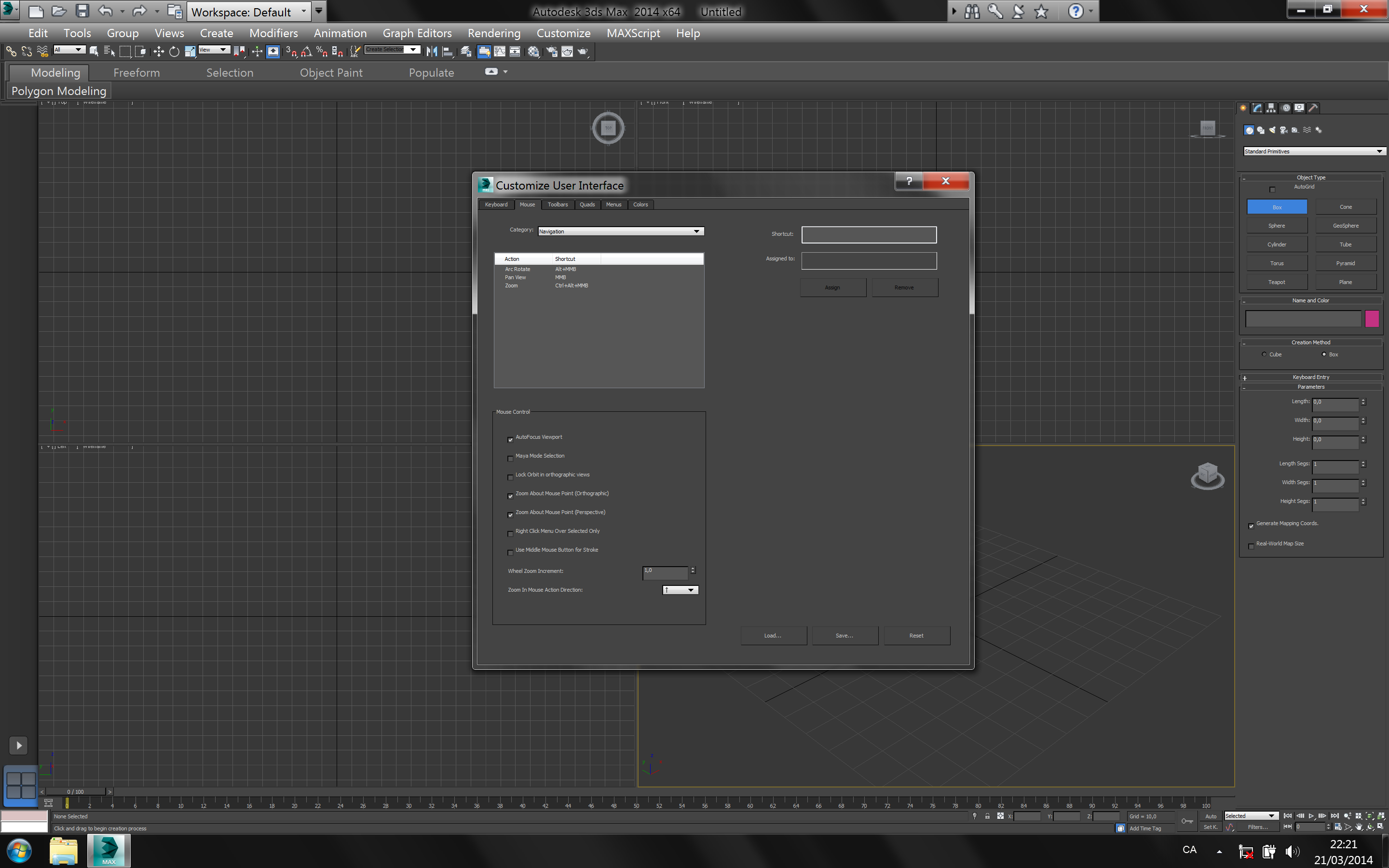Switch to the Hierarchy panel icon

[1271, 108]
